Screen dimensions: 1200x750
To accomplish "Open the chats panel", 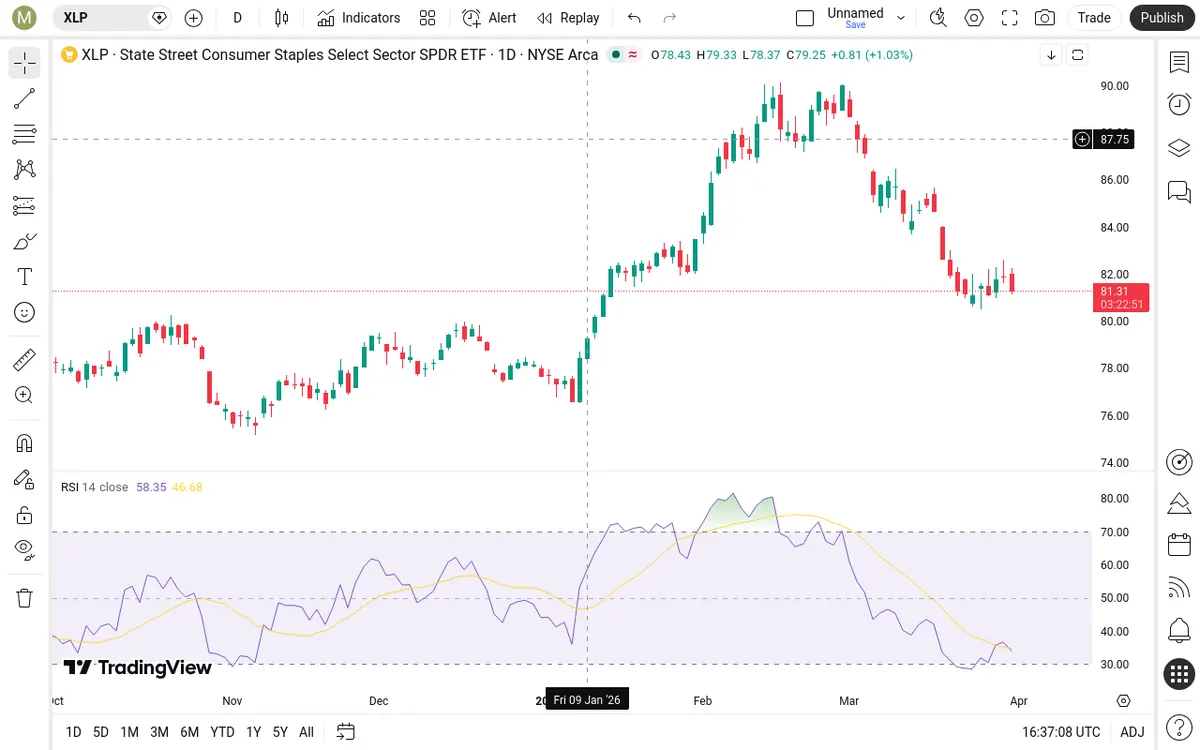I will (1179, 191).
